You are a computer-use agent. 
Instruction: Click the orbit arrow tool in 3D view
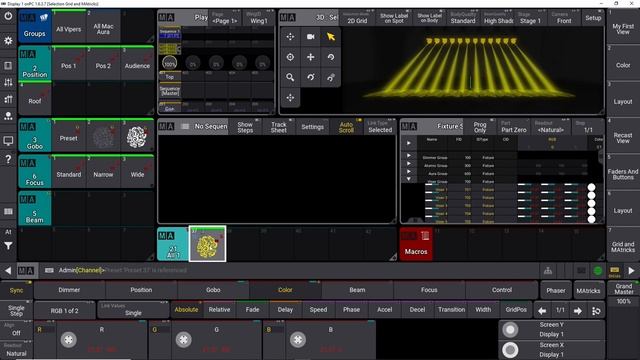click(311, 77)
